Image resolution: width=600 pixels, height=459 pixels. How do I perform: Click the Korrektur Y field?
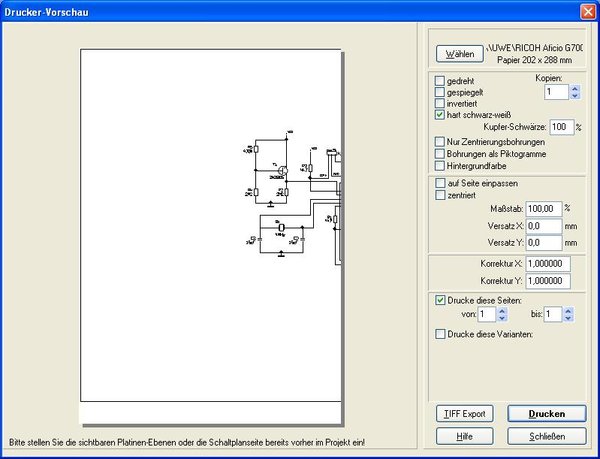[x=548, y=281]
